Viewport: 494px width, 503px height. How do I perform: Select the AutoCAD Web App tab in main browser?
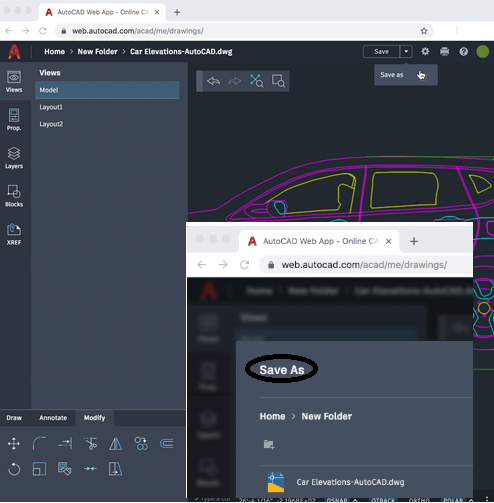[102, 12]
